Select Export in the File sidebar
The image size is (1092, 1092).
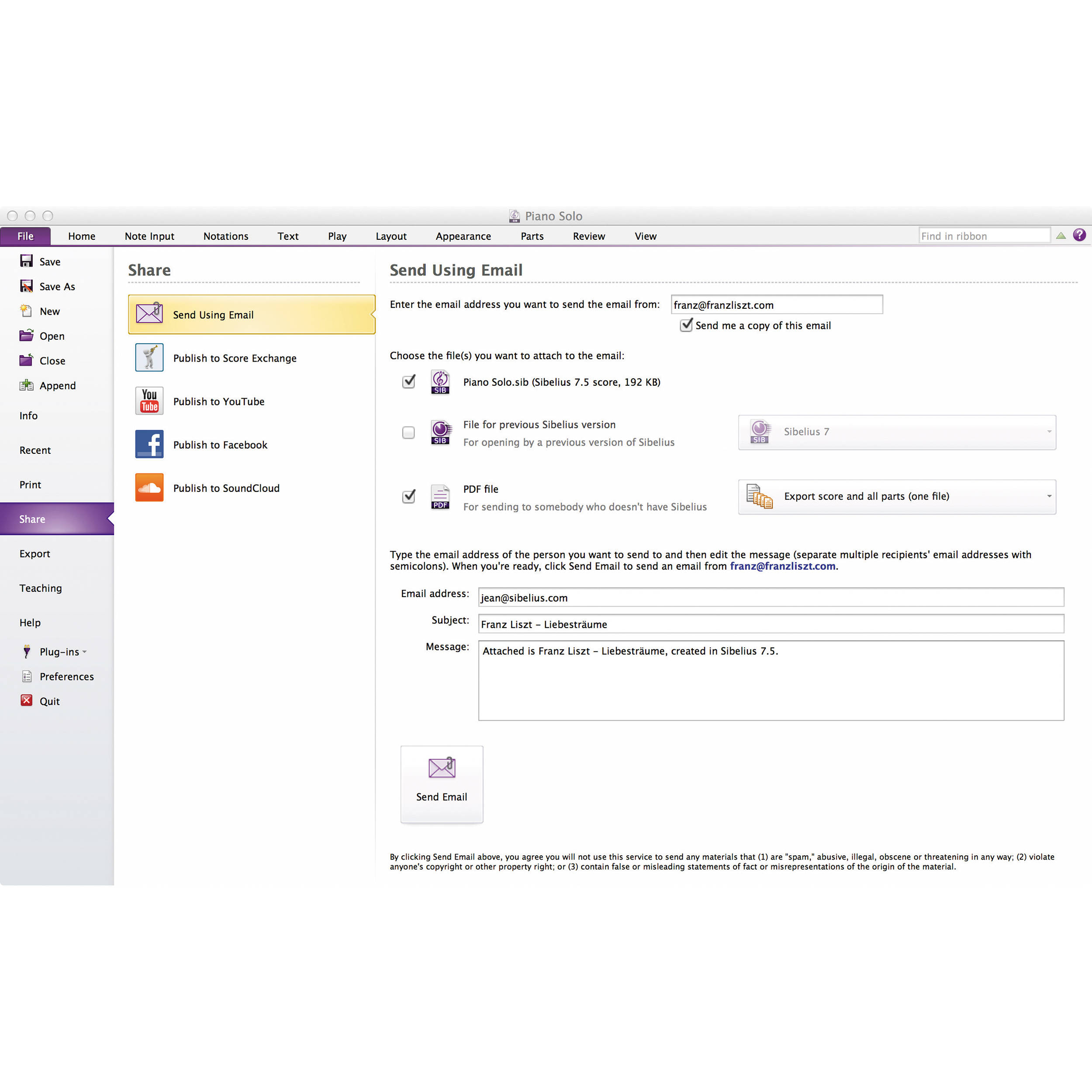click(35, 553)
